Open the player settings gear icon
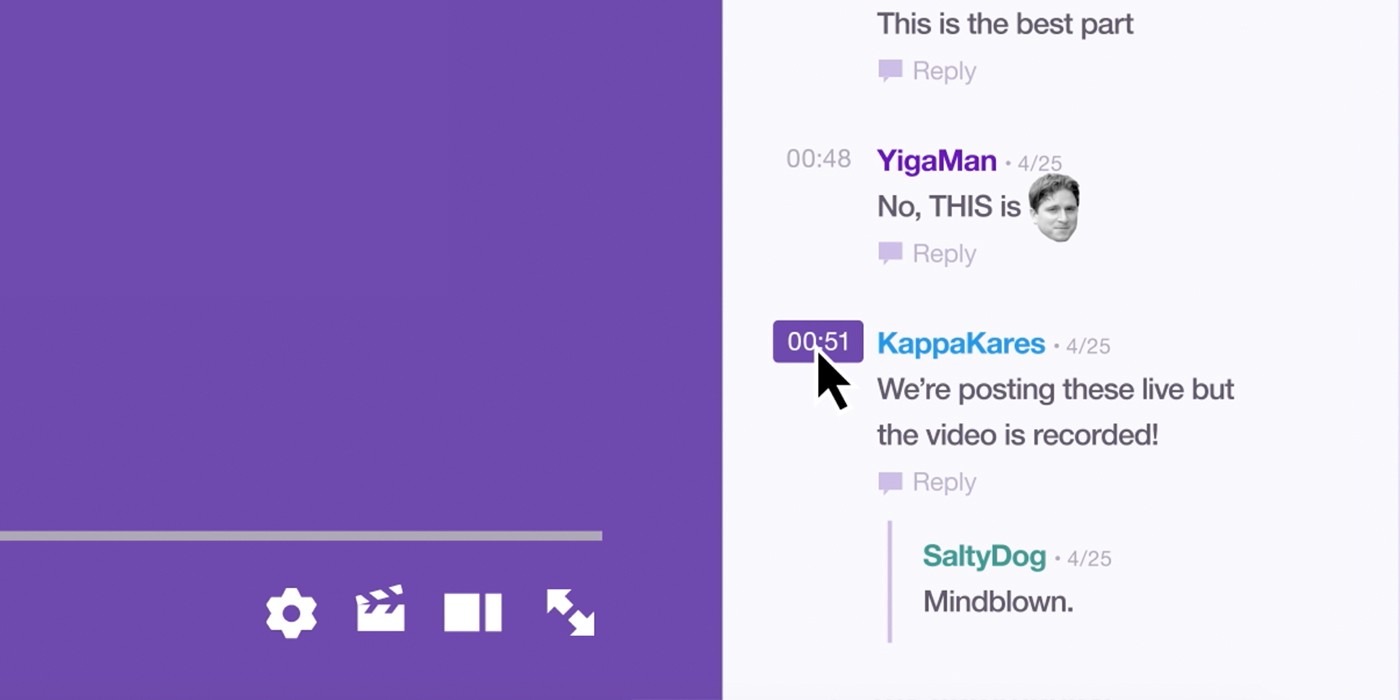The height and width of the screenshot is (700, 1400). pos(291,613)
